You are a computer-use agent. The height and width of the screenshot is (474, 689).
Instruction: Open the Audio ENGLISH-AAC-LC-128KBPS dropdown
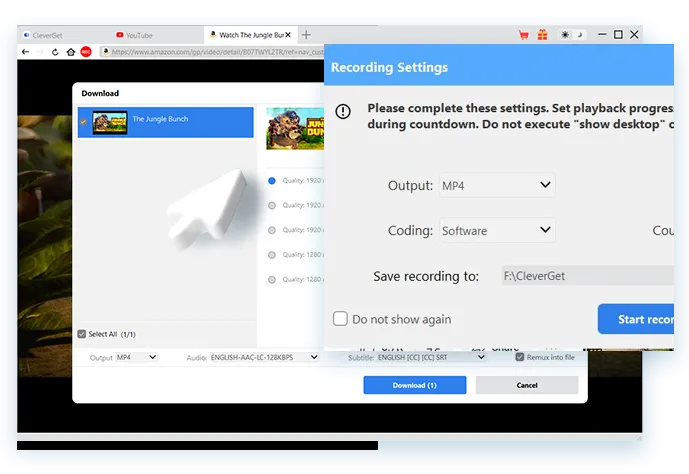(264, 357)
